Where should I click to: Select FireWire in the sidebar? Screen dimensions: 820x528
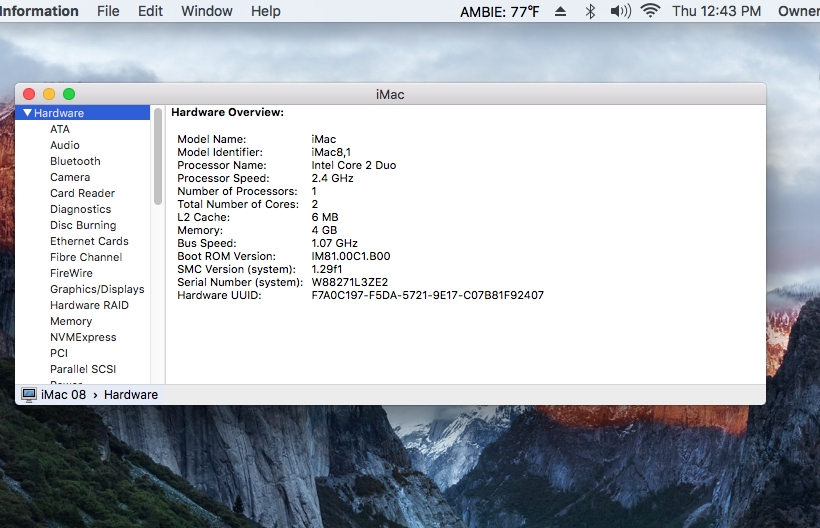pos(71,273)
